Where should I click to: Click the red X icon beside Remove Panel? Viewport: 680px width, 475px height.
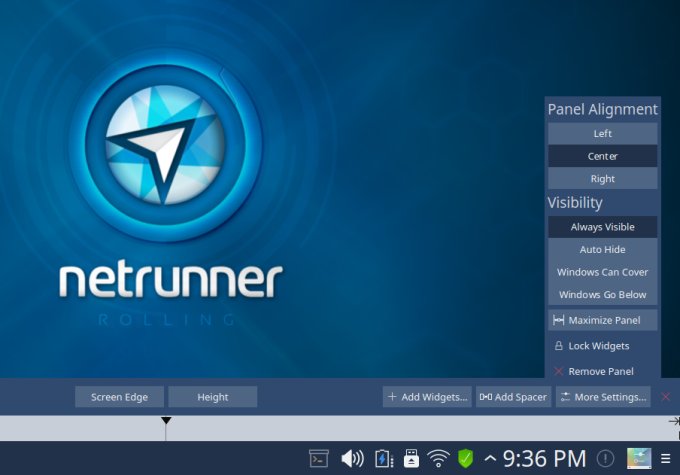pos(559,371)
